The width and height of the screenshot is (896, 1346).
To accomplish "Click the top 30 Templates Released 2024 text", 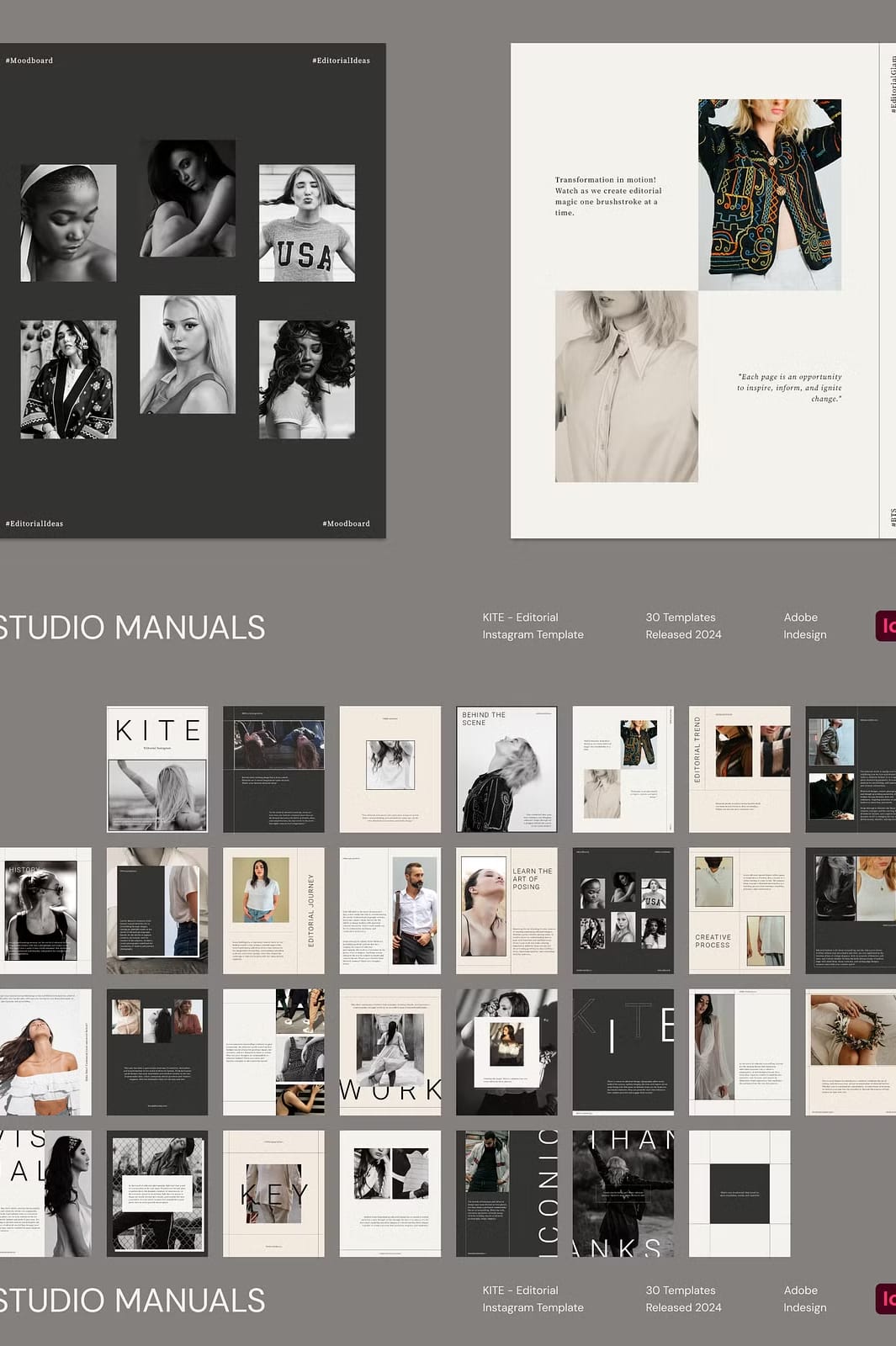I will click(x=683, y=626).
